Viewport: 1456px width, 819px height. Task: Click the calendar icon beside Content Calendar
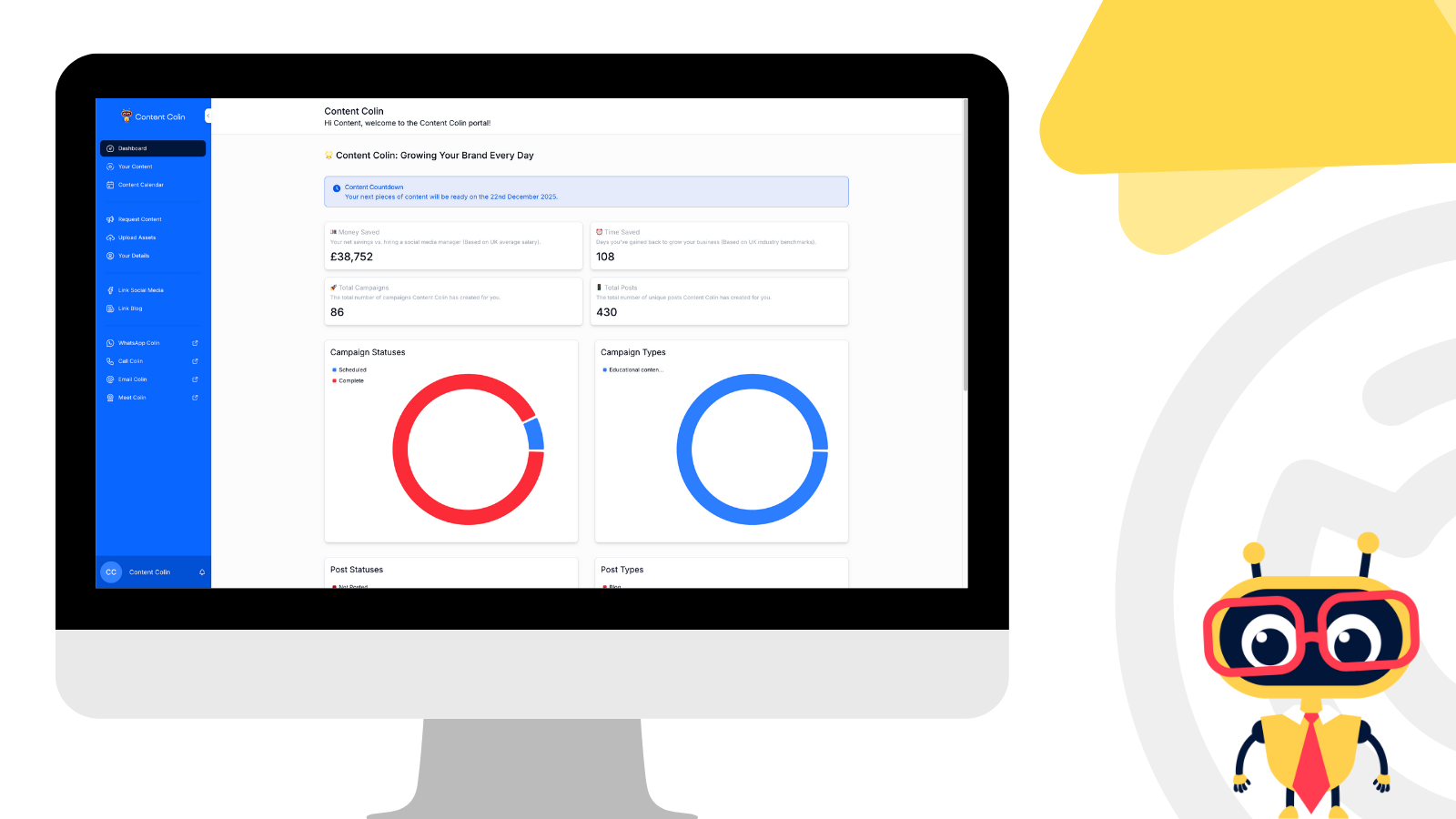(x=110, y=185)
